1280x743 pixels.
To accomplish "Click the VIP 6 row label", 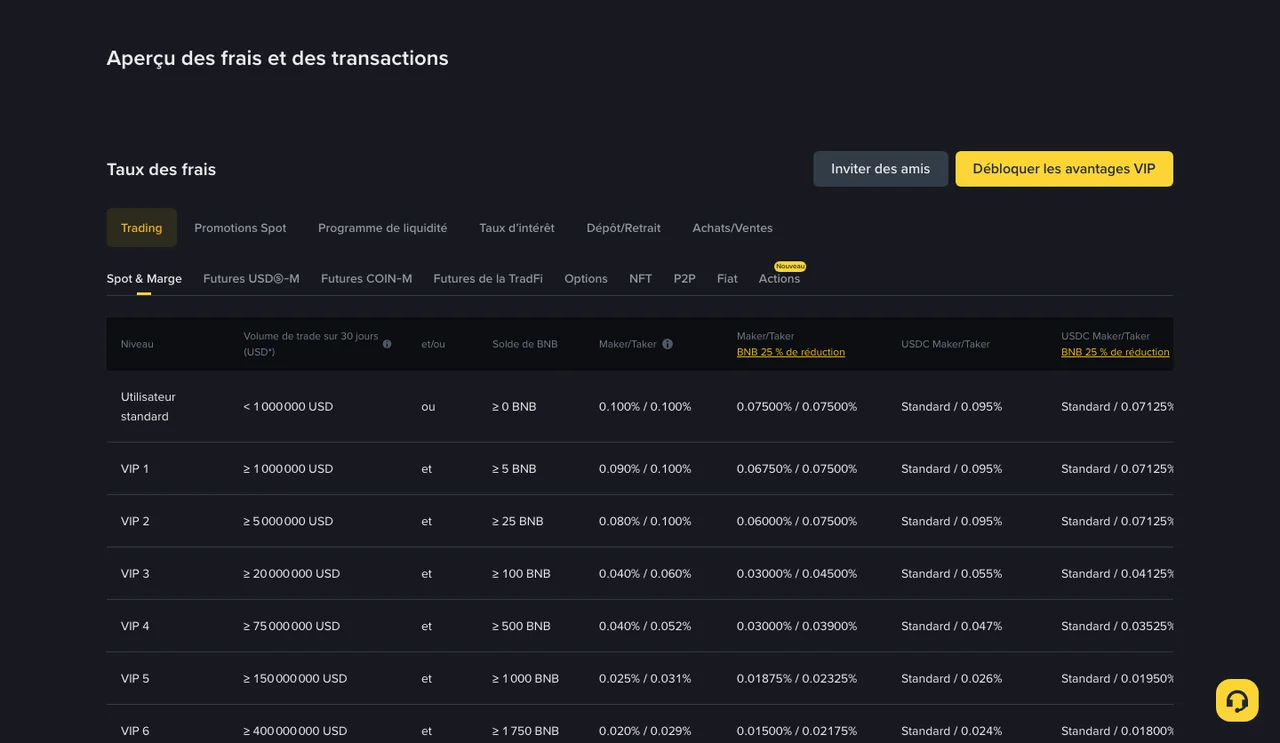I will [135, 731].
